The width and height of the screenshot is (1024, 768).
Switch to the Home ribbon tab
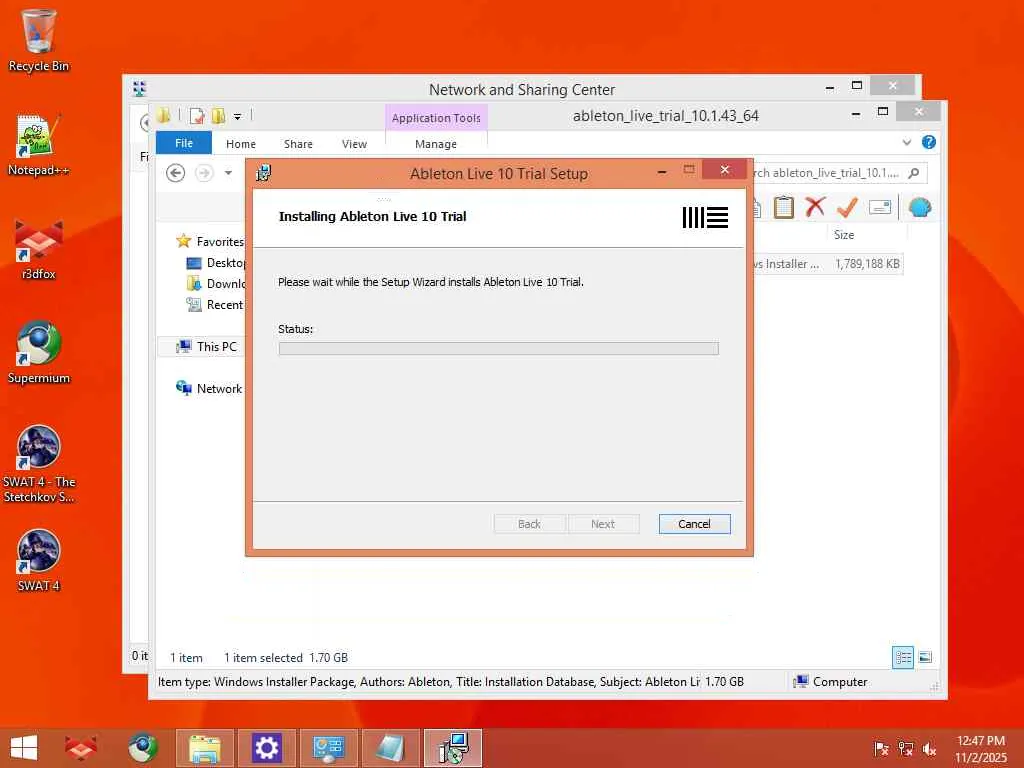(241, 144)
